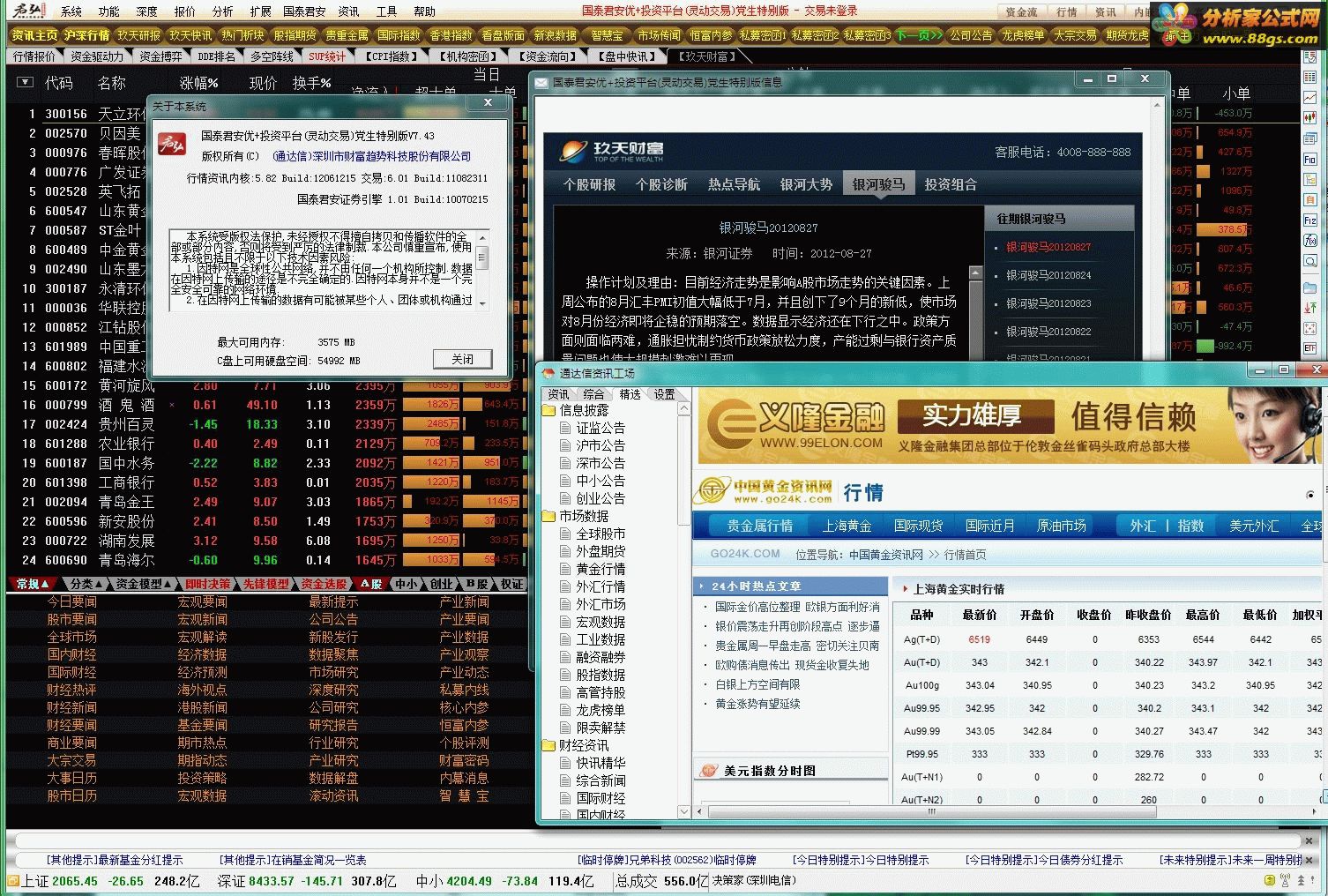Select the 贵金属 toolbar button

click(347, 35)
